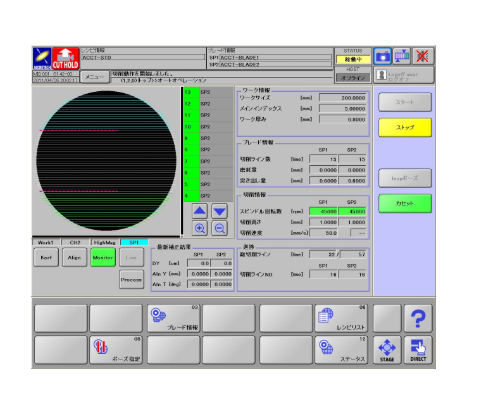478x395 pixels.
Task: Select line 5 SP2 row in list
Action: [x=209, y=184]
